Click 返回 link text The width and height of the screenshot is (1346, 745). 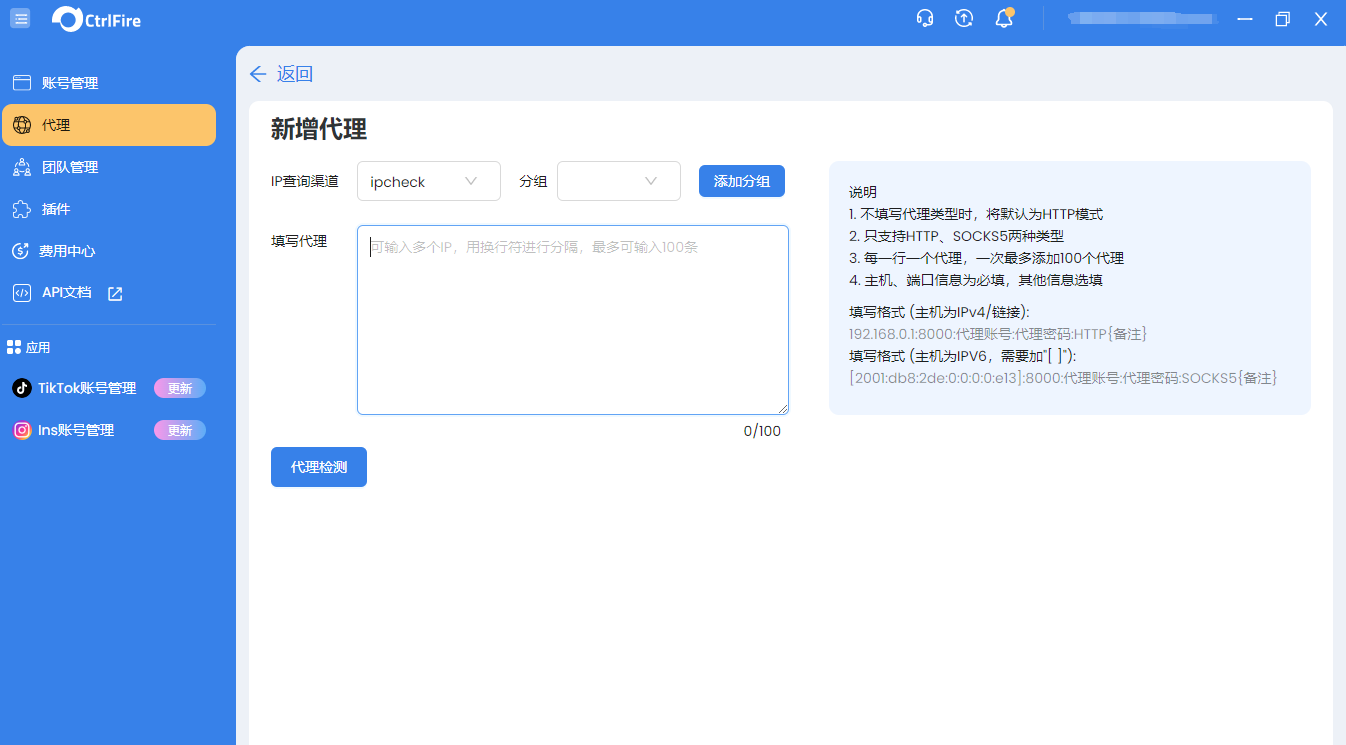pyautogui.click(x=295, y=74)
